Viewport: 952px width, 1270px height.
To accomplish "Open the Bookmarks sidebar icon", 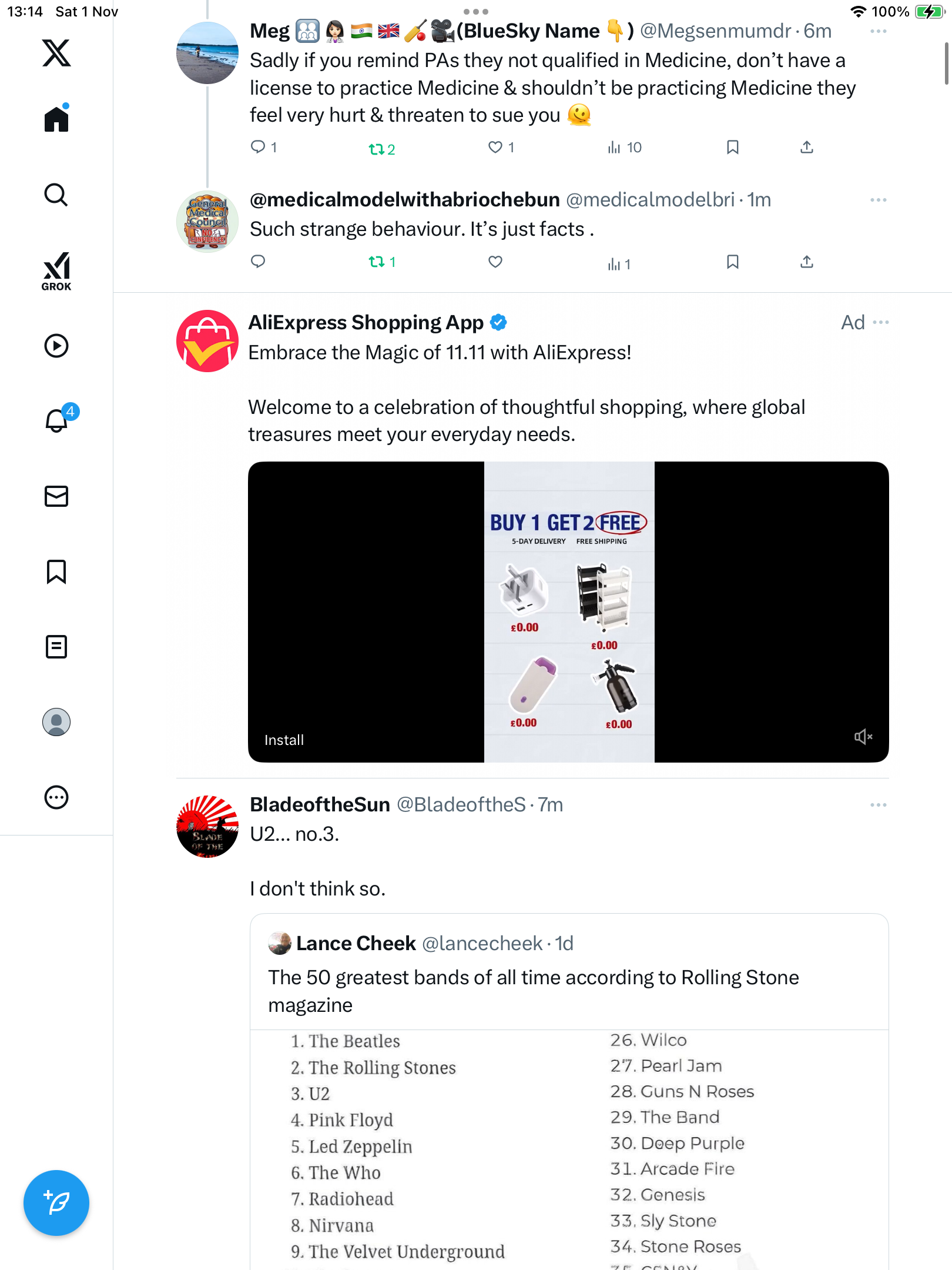I will [x=56, y=571].
